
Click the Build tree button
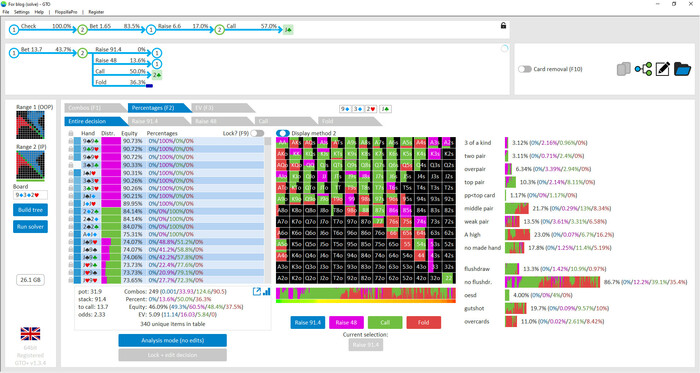click(30, 210)
